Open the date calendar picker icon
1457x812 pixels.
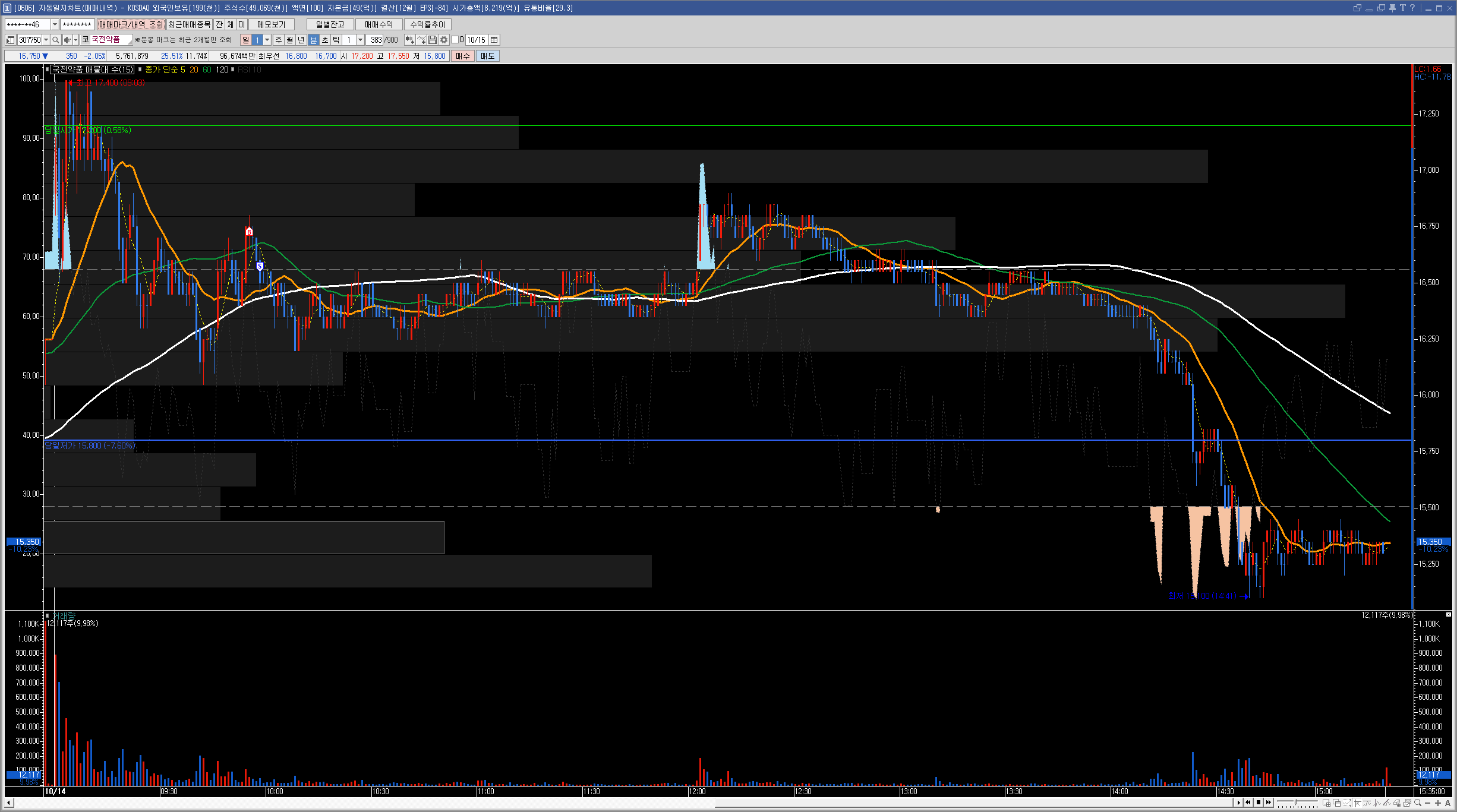click(x=494, y=40)
